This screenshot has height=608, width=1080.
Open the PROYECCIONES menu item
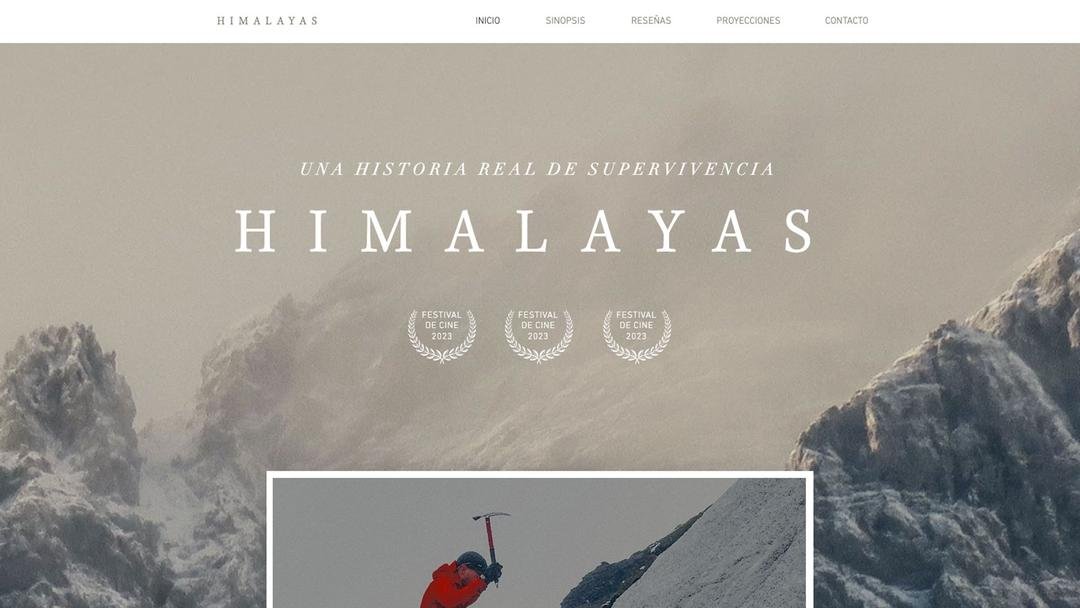pos(748,21)
